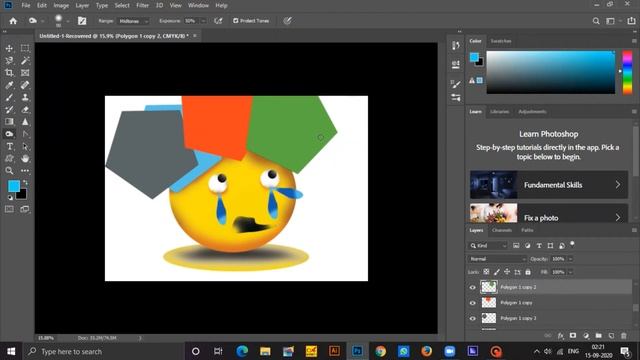
Task: Select the Frame tool
Action: point(25,73)
